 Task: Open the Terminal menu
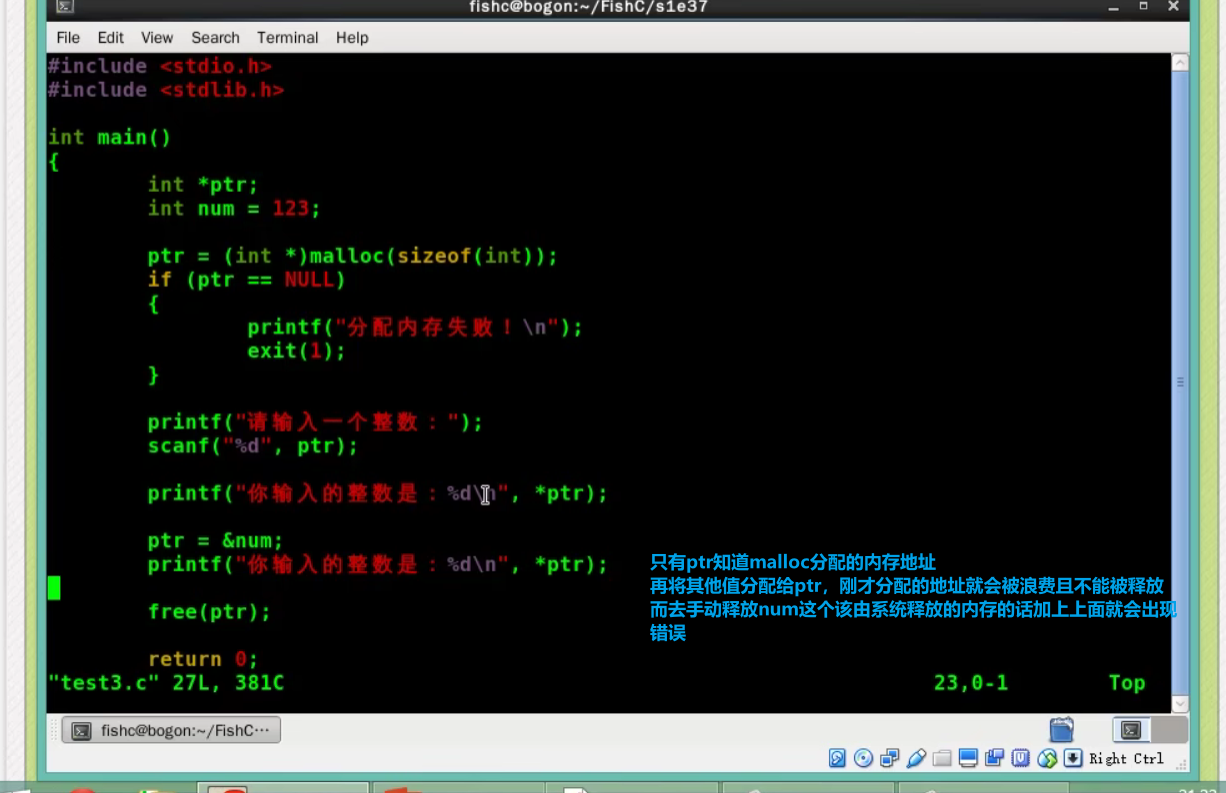click(x=288, y=38)
